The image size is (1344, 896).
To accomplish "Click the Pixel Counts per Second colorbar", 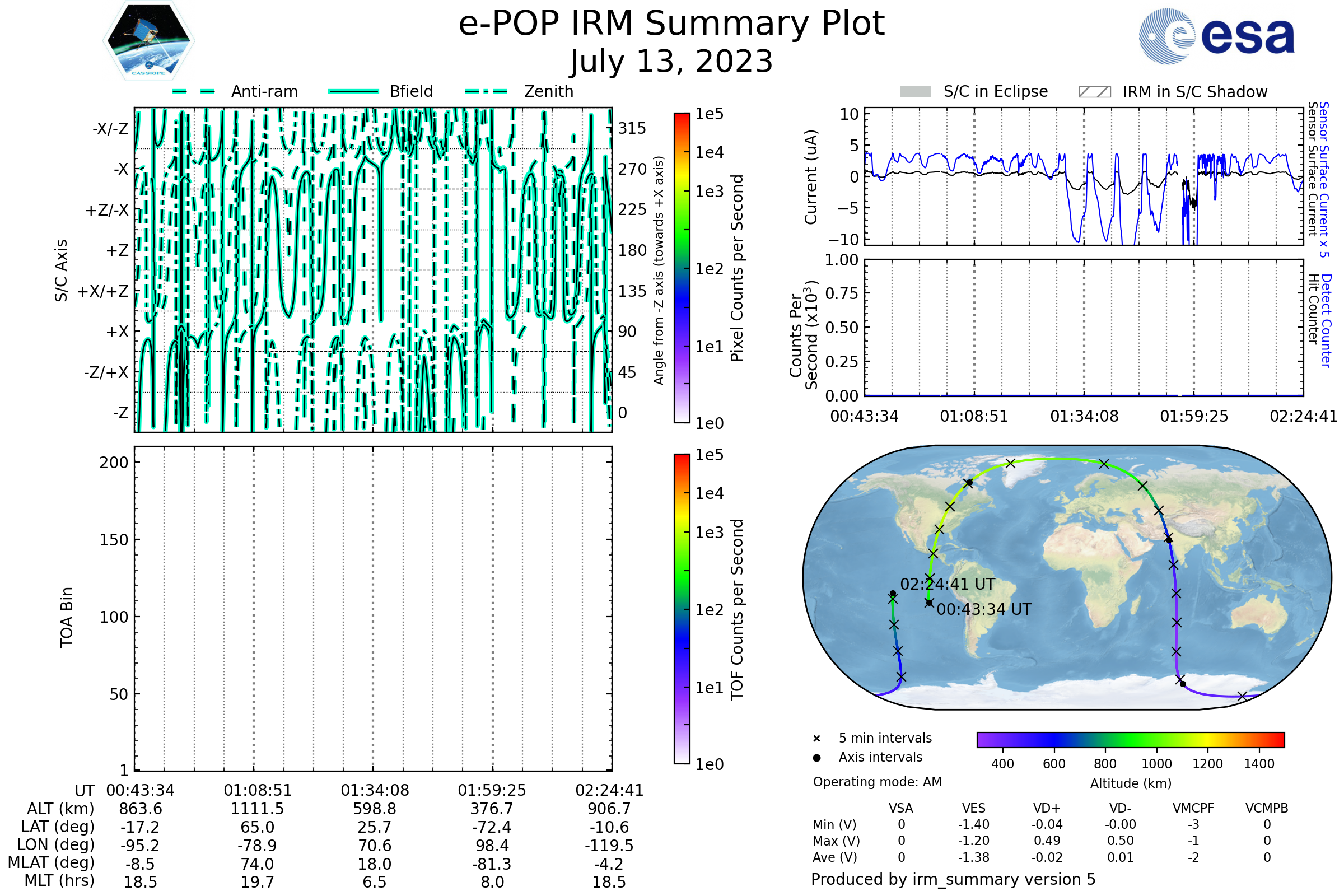I will coord(682,268).
